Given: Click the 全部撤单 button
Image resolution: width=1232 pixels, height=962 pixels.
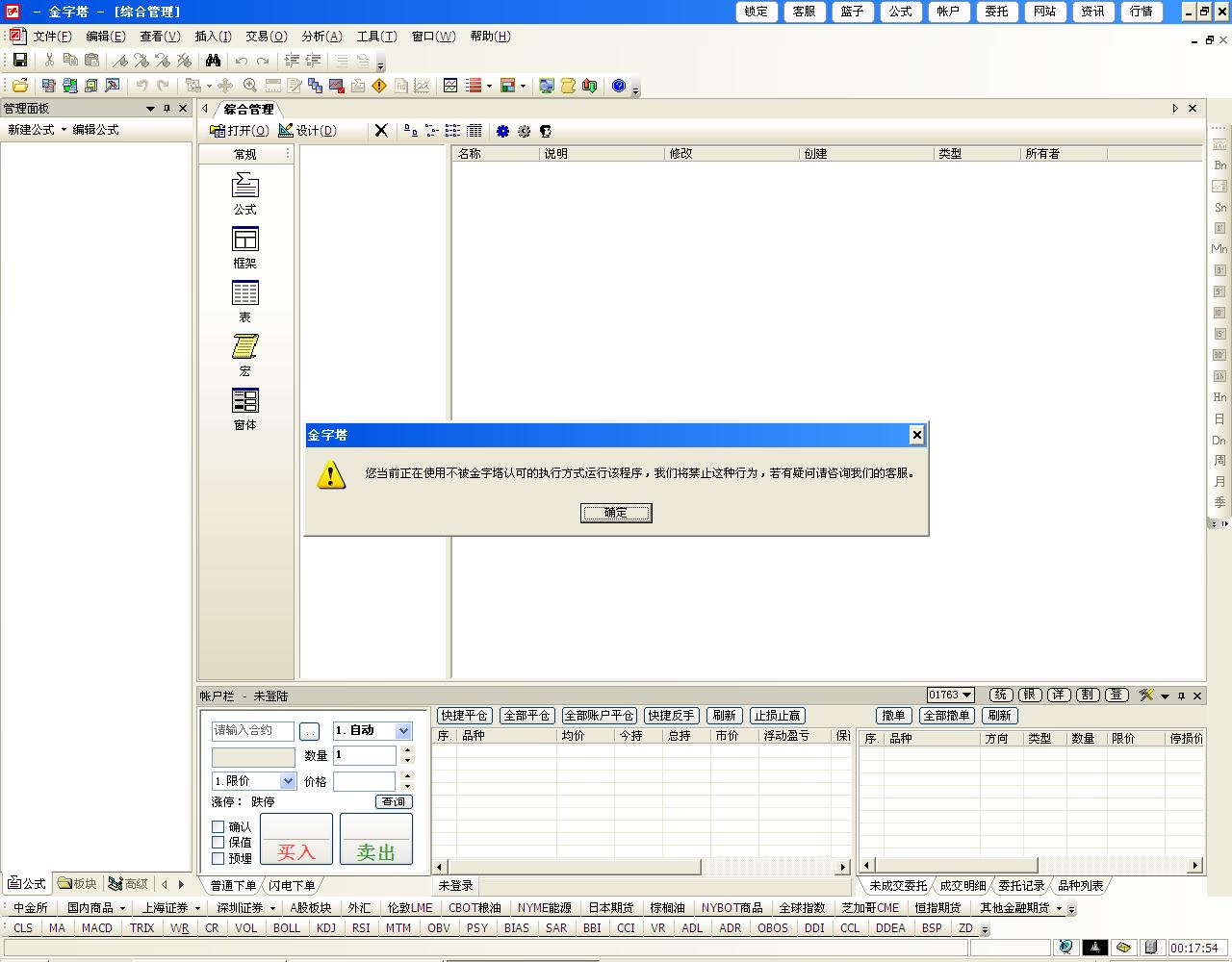Looking at the screenshot, I should 946,716.
